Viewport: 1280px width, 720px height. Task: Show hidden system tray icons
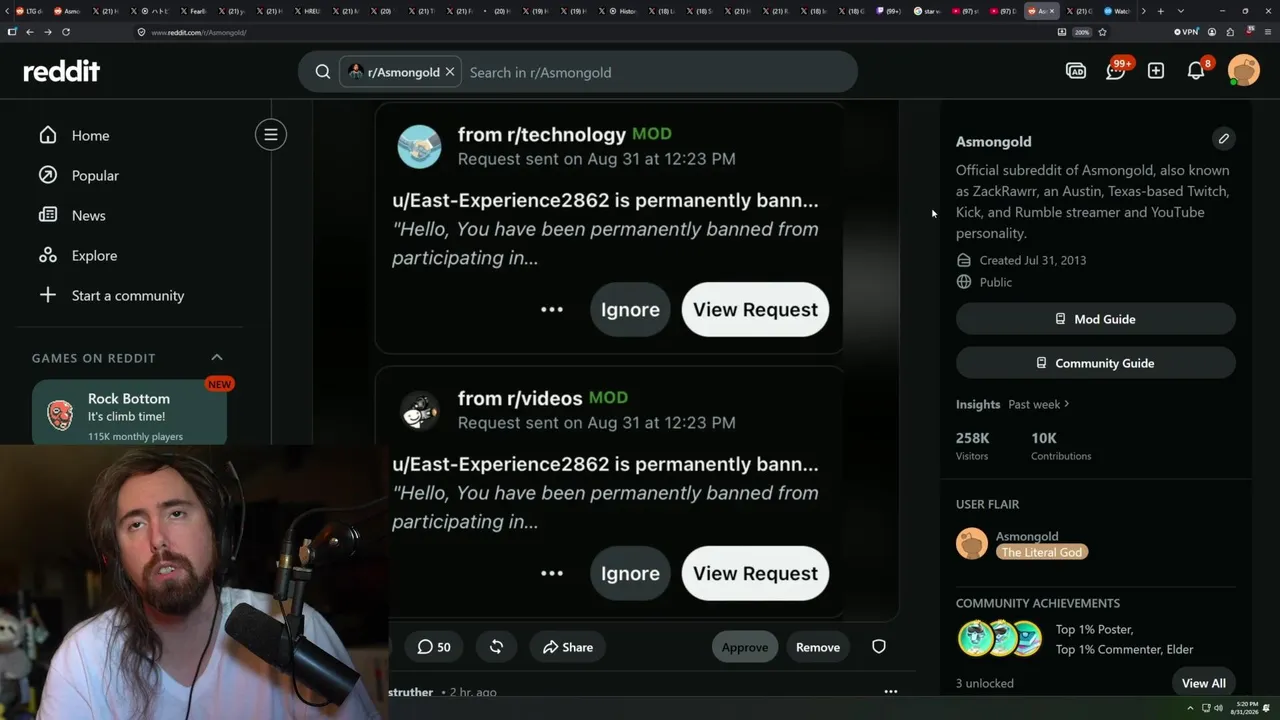tap(1190, 708)
